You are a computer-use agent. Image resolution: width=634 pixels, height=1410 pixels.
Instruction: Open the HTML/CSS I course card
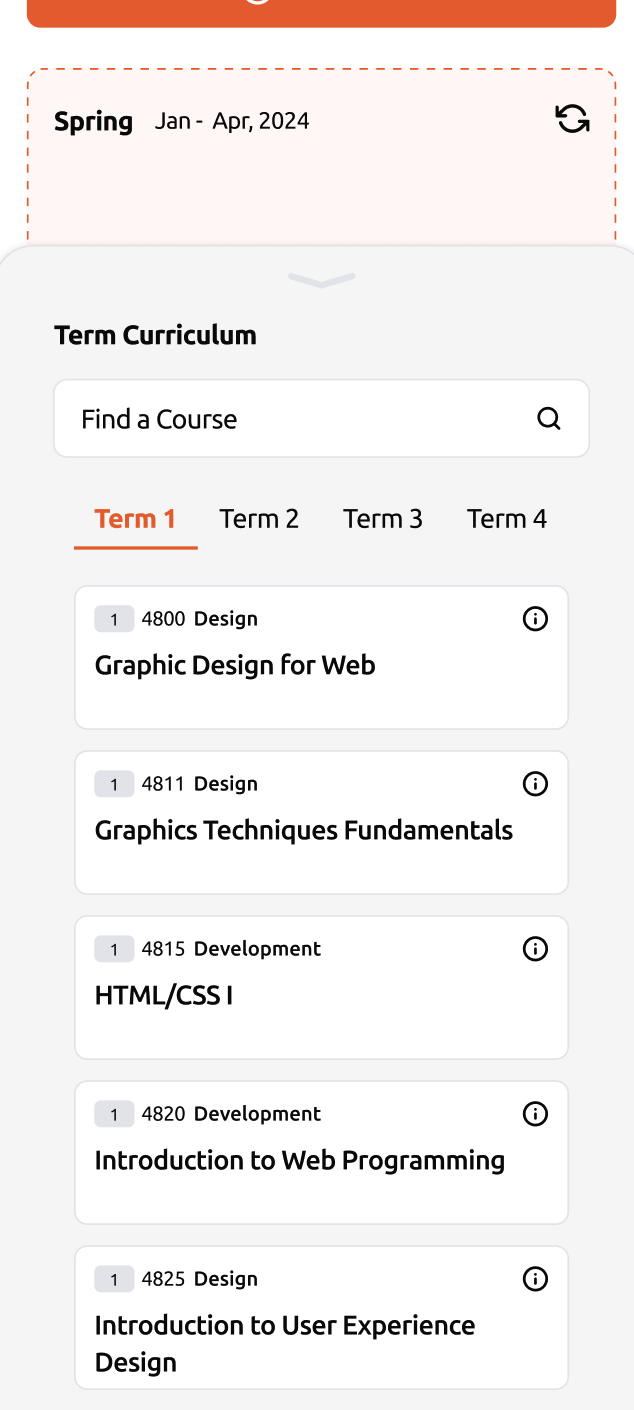point(300,997)
